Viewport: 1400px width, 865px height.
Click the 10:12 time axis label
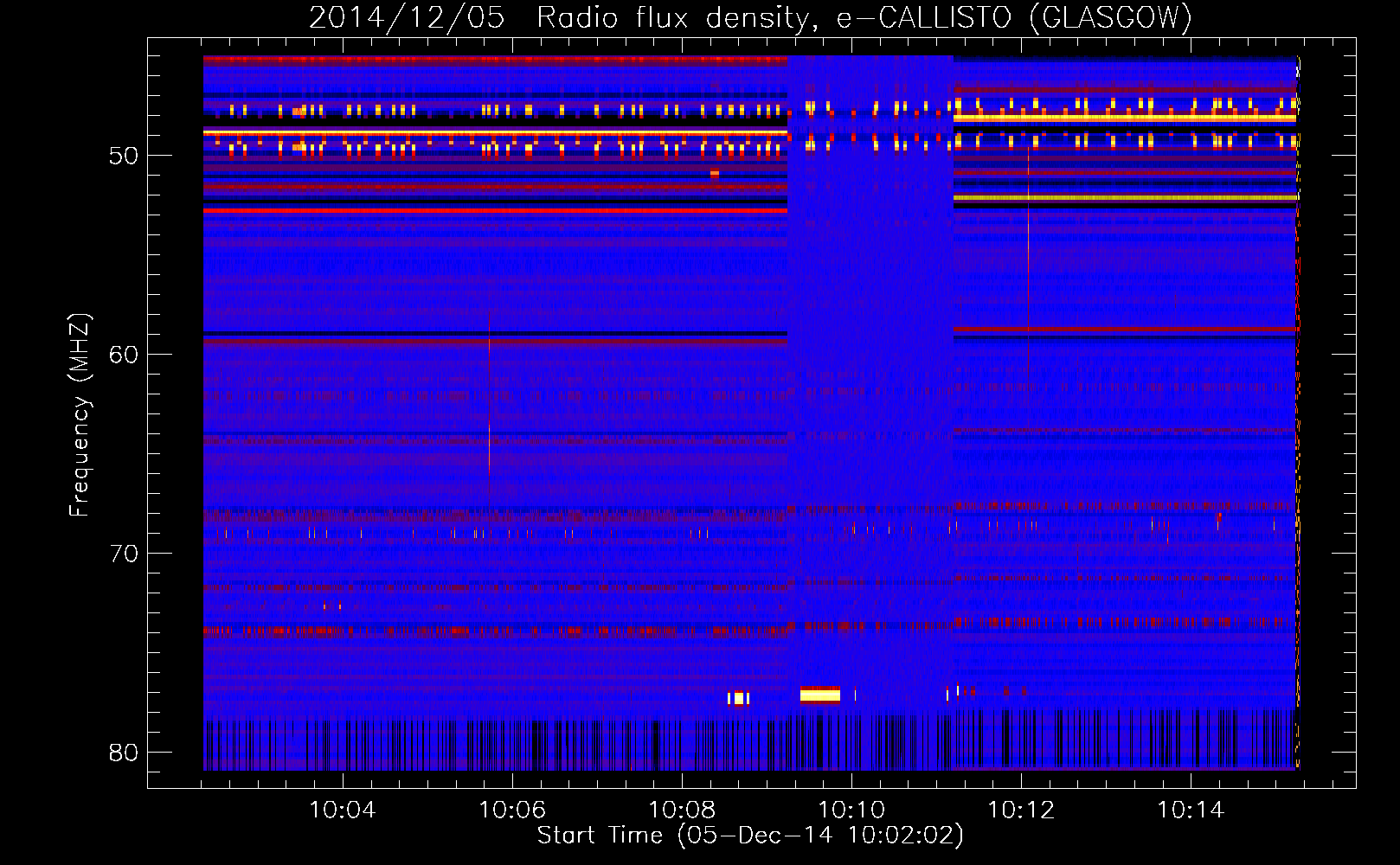tap(1021, 810)
